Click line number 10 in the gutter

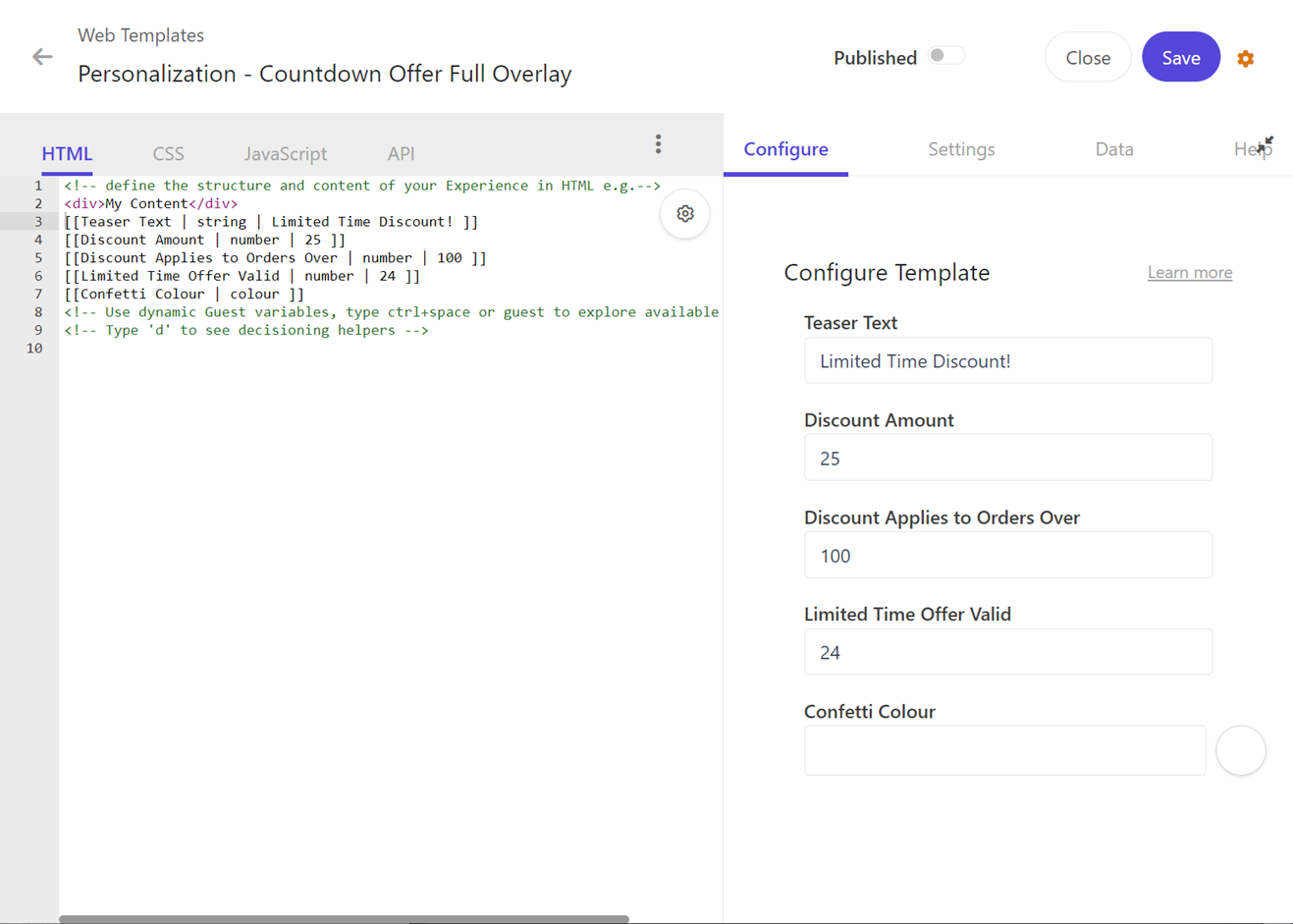pos(34,349)
